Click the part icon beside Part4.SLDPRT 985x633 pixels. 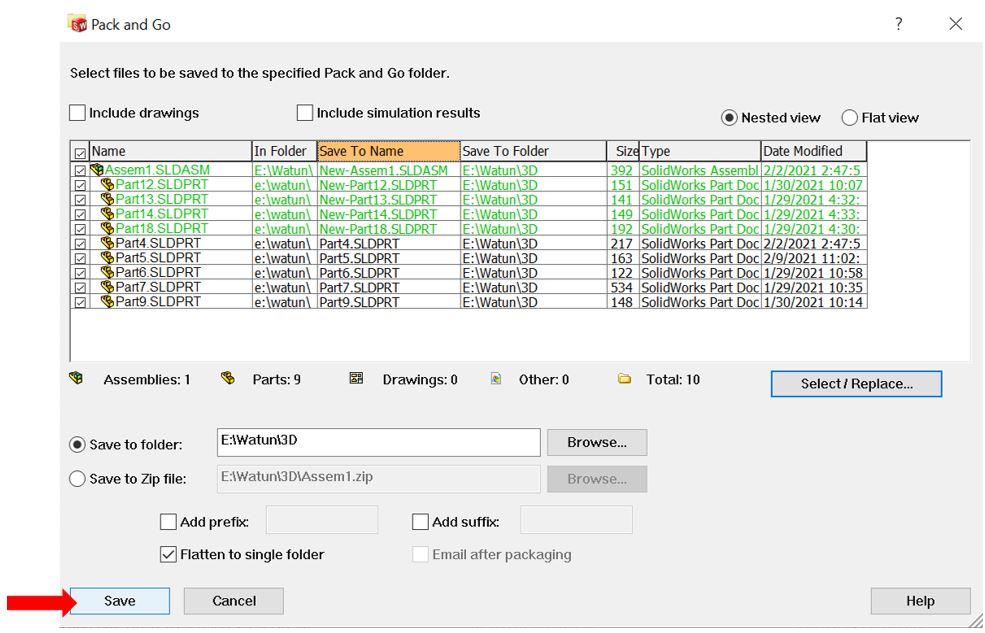pos(107,243)
